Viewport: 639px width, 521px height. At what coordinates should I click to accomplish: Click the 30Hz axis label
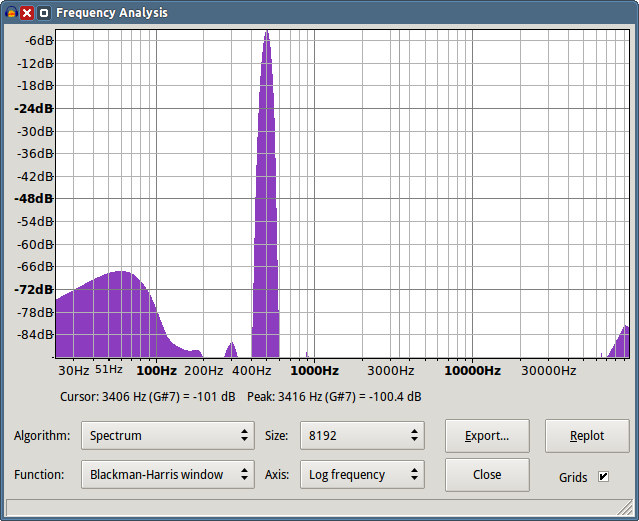tap(73, 371)
